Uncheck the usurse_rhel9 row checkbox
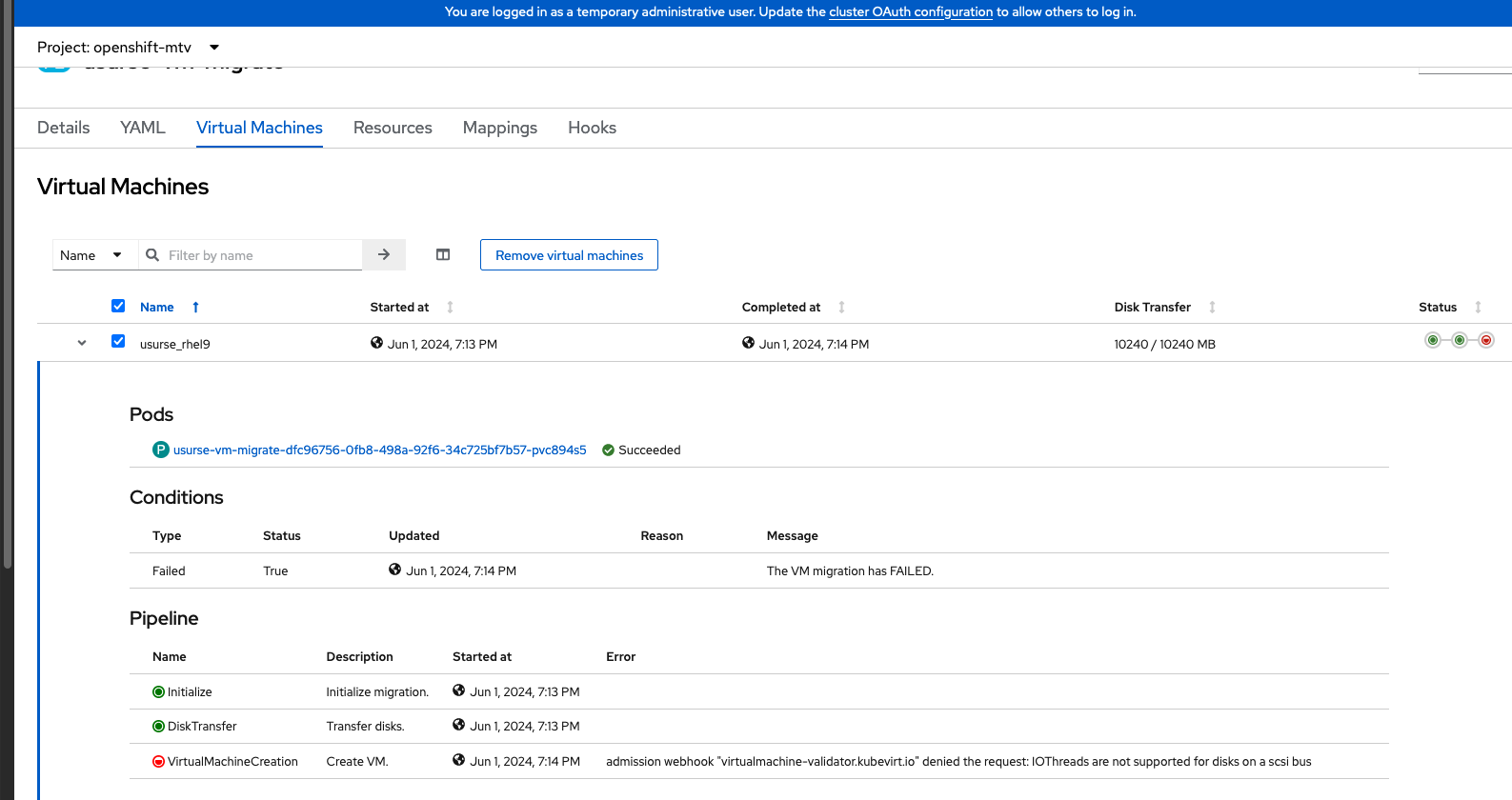The image size is (1512, 800). 118,342
